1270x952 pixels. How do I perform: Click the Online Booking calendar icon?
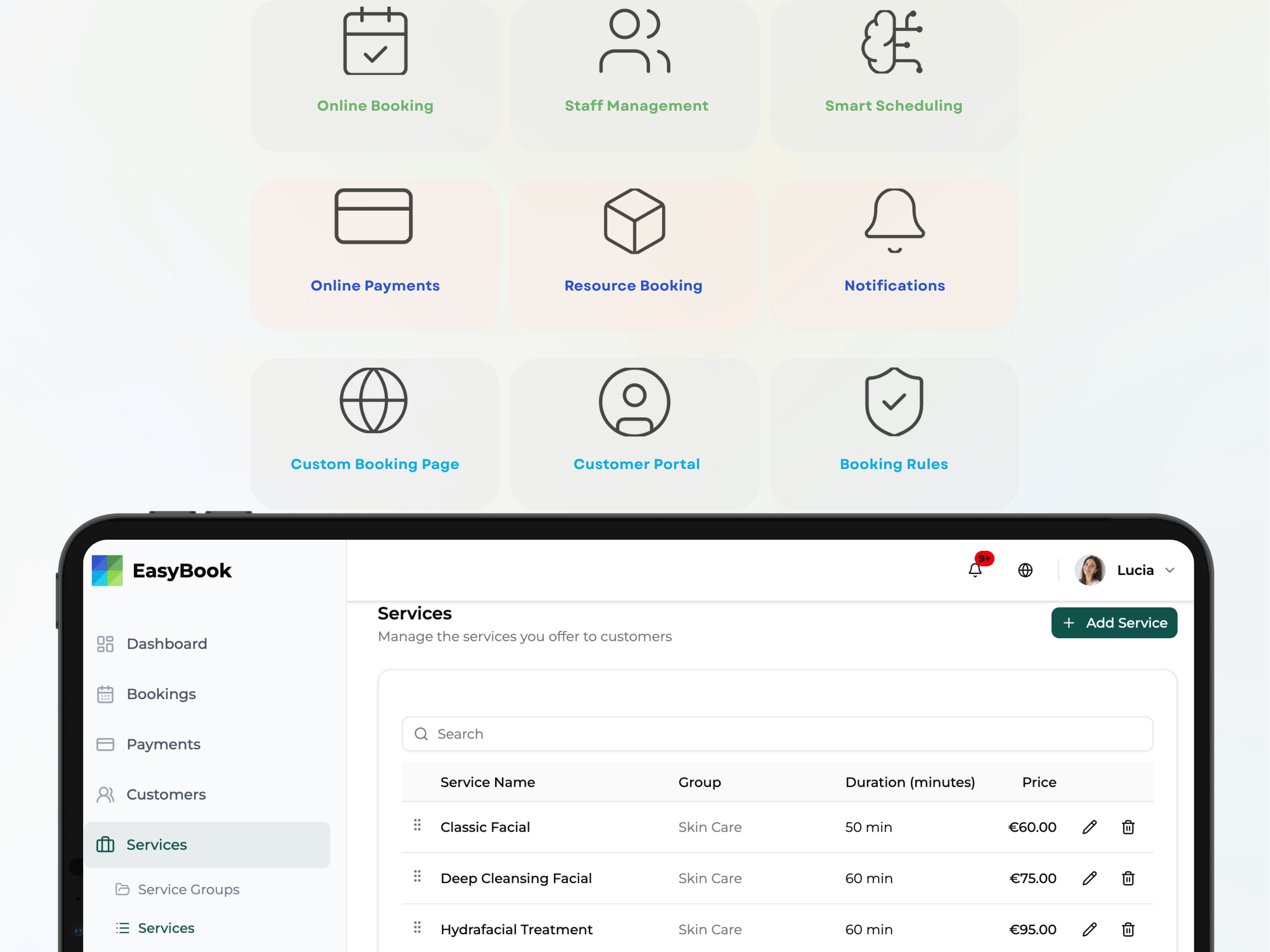pos(375,41)
